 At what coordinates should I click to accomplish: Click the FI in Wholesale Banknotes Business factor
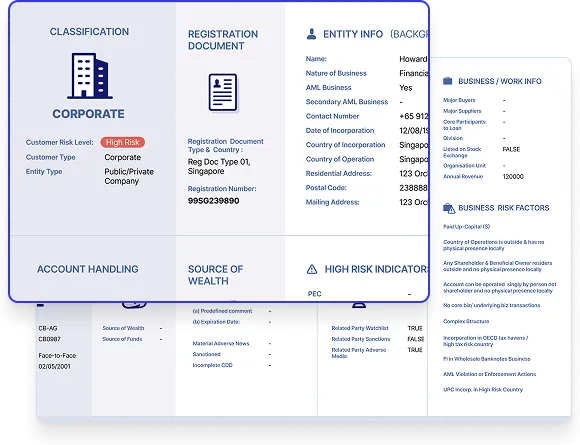[x=486, y=359]
